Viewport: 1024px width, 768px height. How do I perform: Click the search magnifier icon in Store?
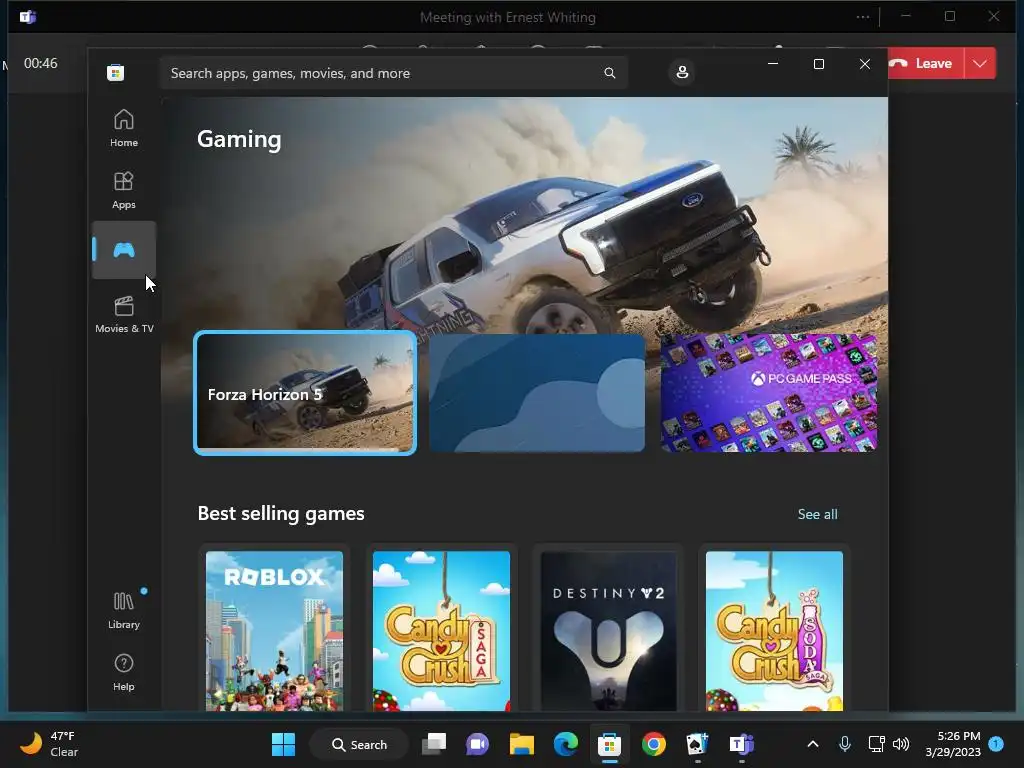[x=609, y=72]
